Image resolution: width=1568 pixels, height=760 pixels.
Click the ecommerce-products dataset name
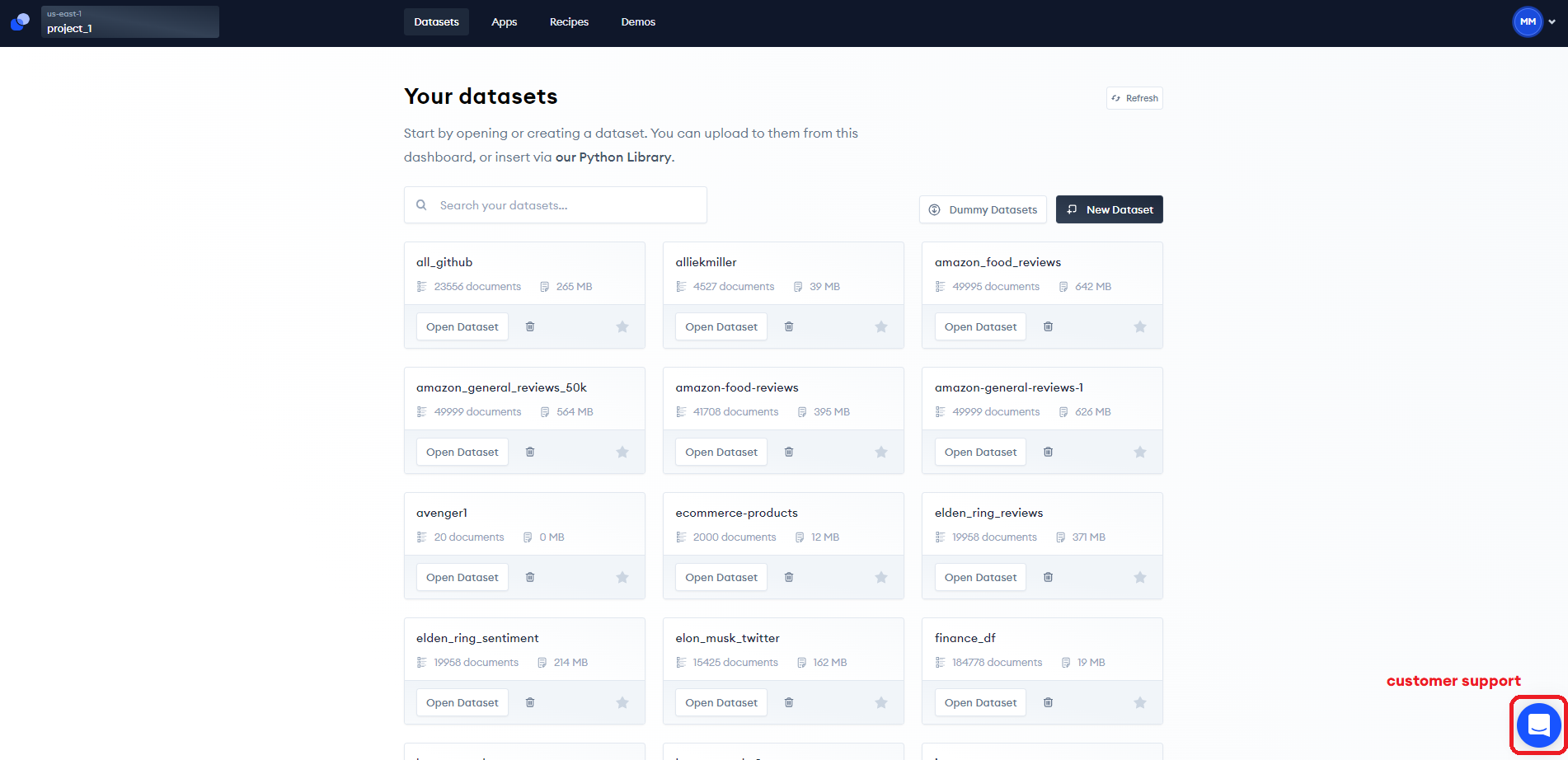(x=736, y=513)
